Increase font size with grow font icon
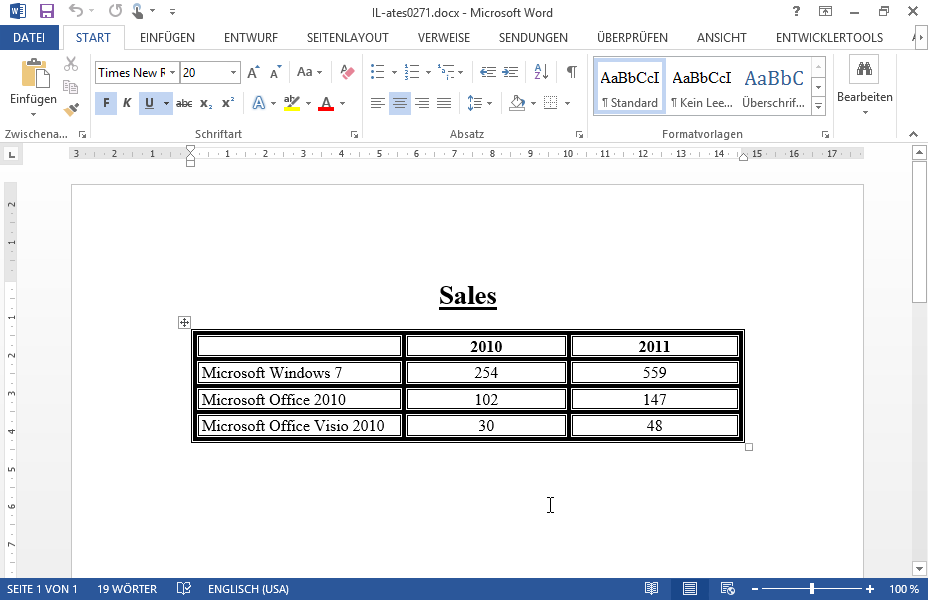928x600 pixels. click(253, 72)
